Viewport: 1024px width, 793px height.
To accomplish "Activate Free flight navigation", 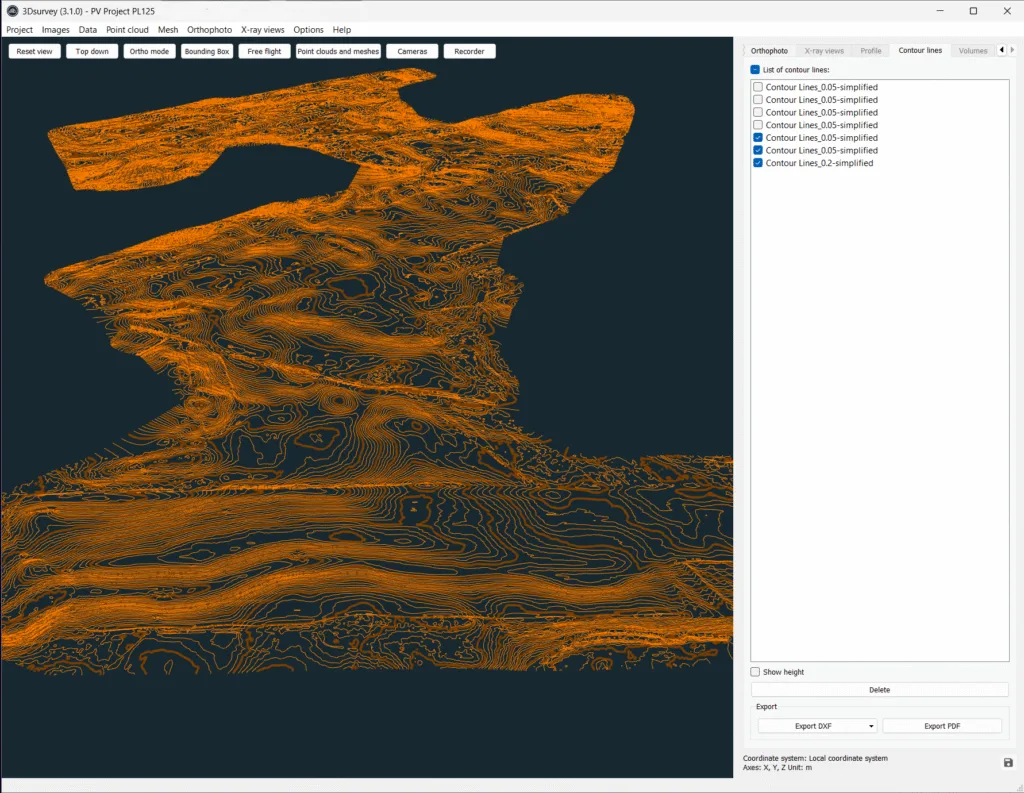I will click(x=264, y=52).
